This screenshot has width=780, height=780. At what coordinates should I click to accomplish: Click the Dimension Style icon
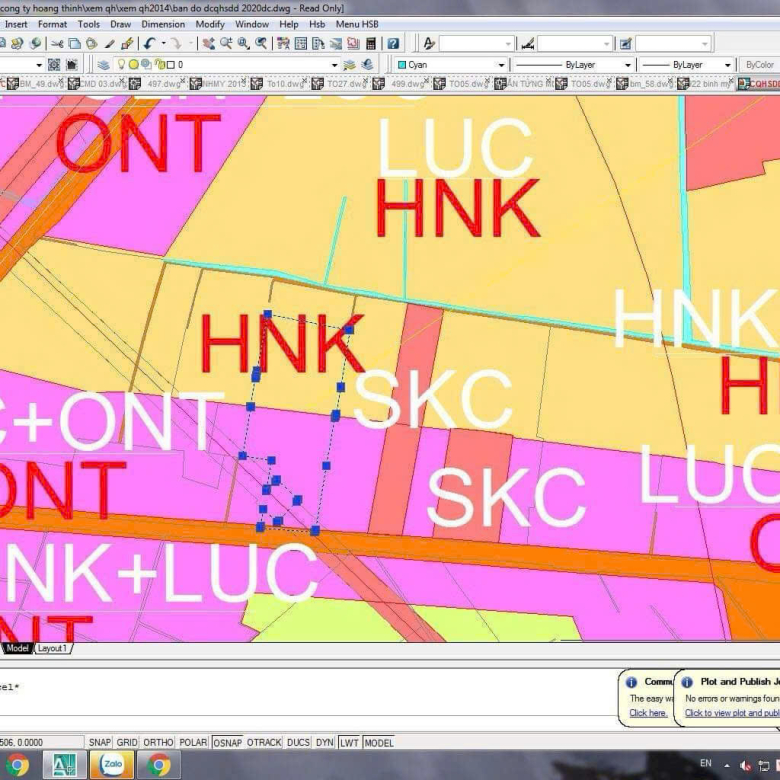coord(528,44)
